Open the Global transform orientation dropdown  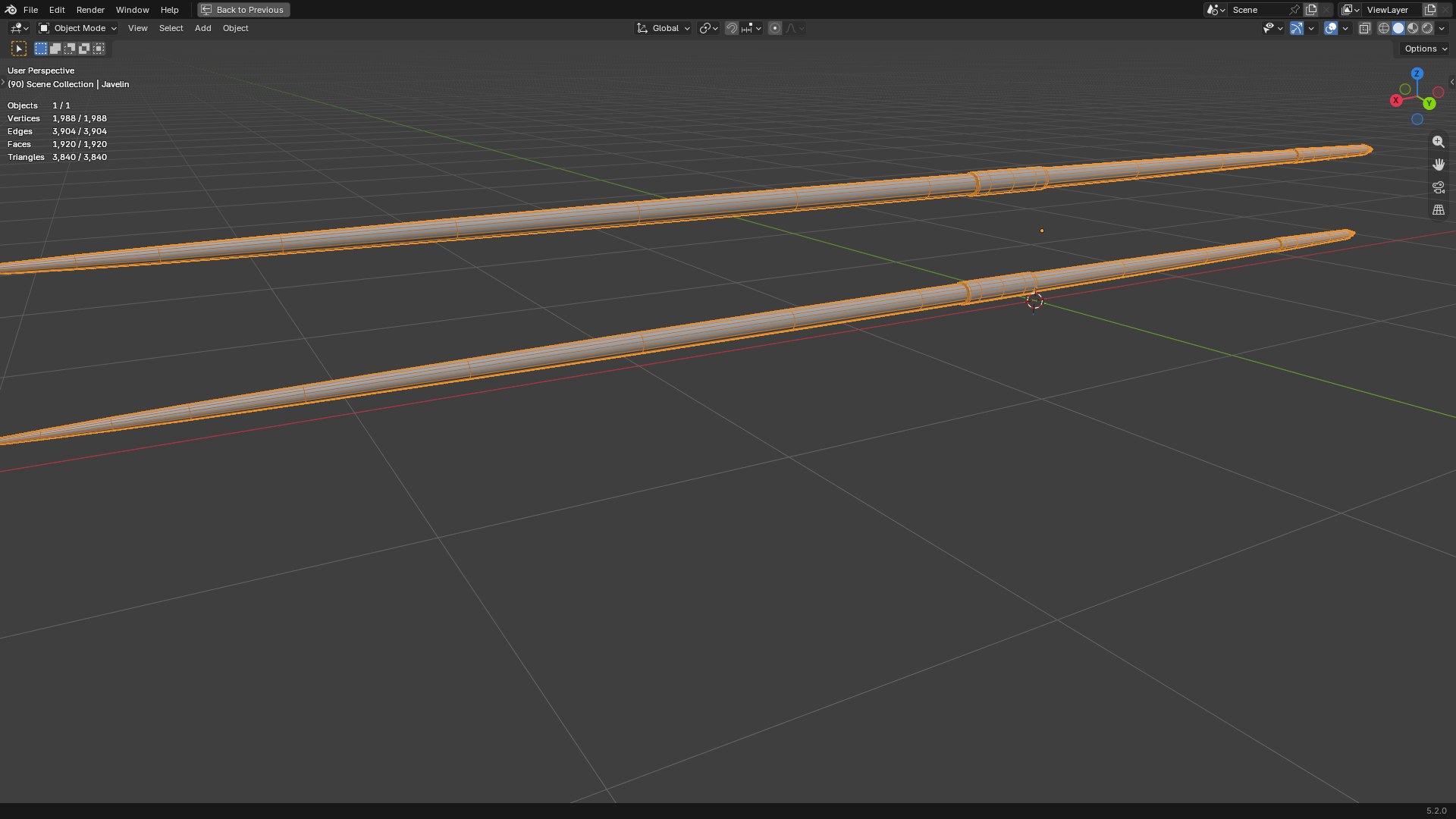pyautogui.click(x=664, y=28)
